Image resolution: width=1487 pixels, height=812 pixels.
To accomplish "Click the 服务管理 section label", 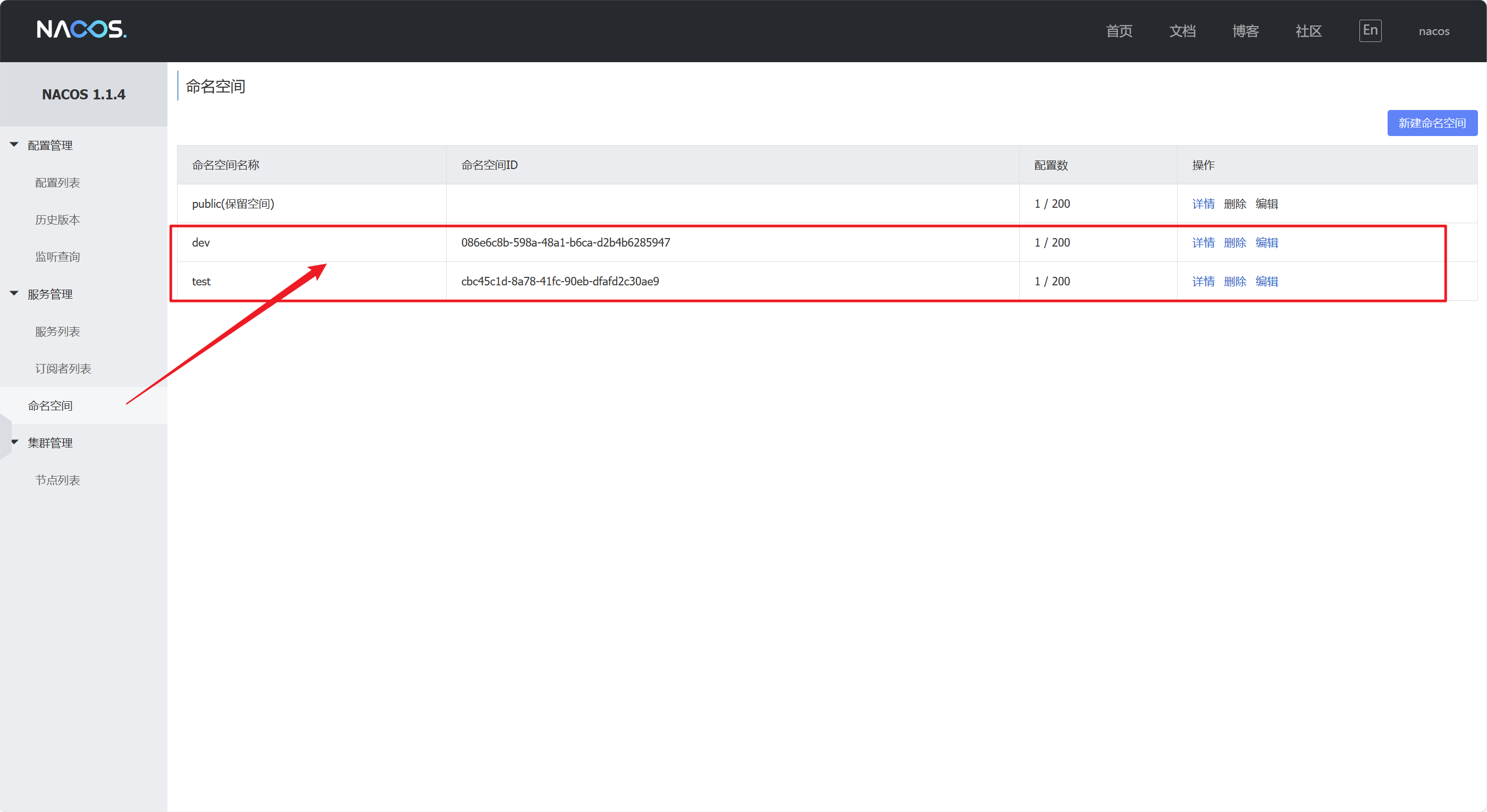I will (x=50, y=294).
